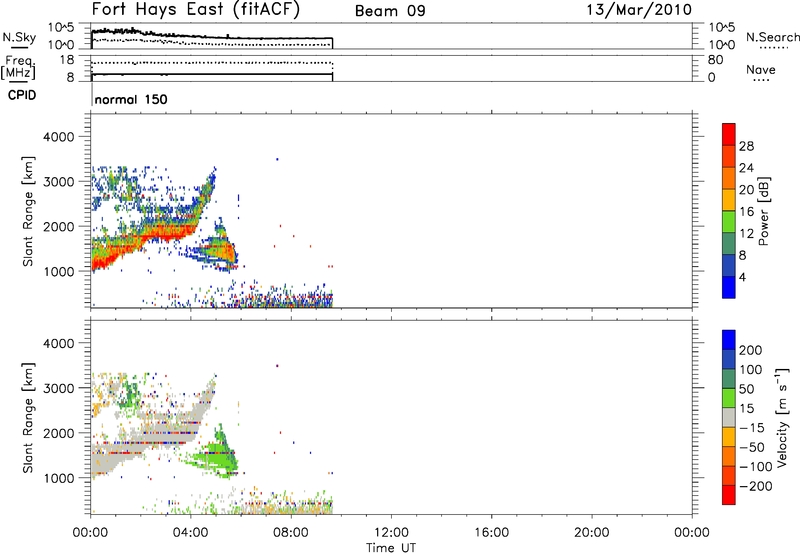Click red top segment of Power colorbar
Image resolution: width=800 pixels, height=554 pixels.
[x=729, y=134]
